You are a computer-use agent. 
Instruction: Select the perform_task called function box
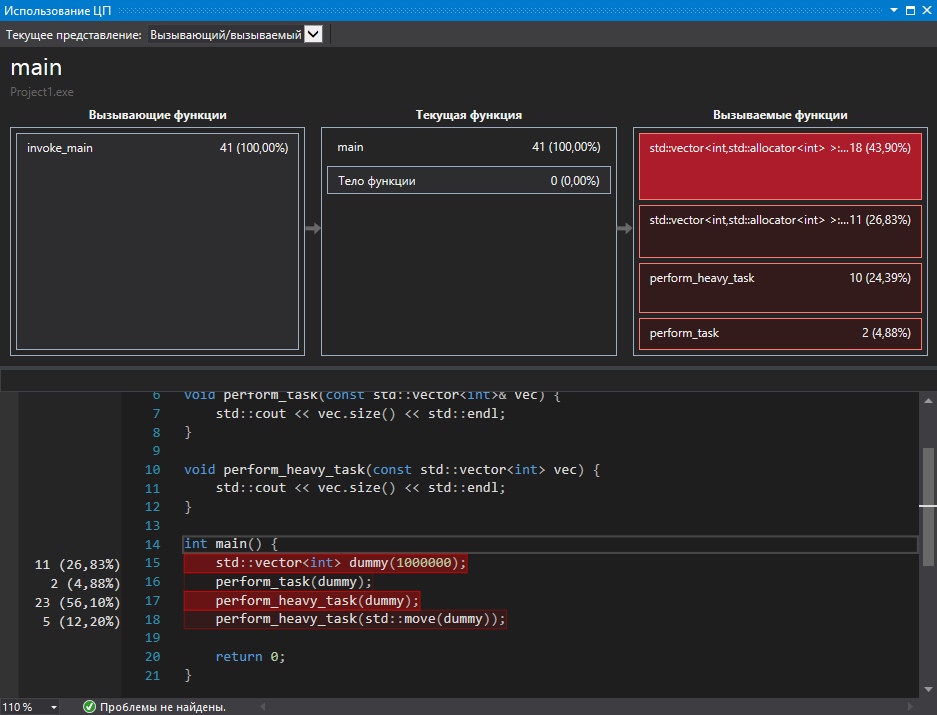pyautogui.click(x=779, y=333)
